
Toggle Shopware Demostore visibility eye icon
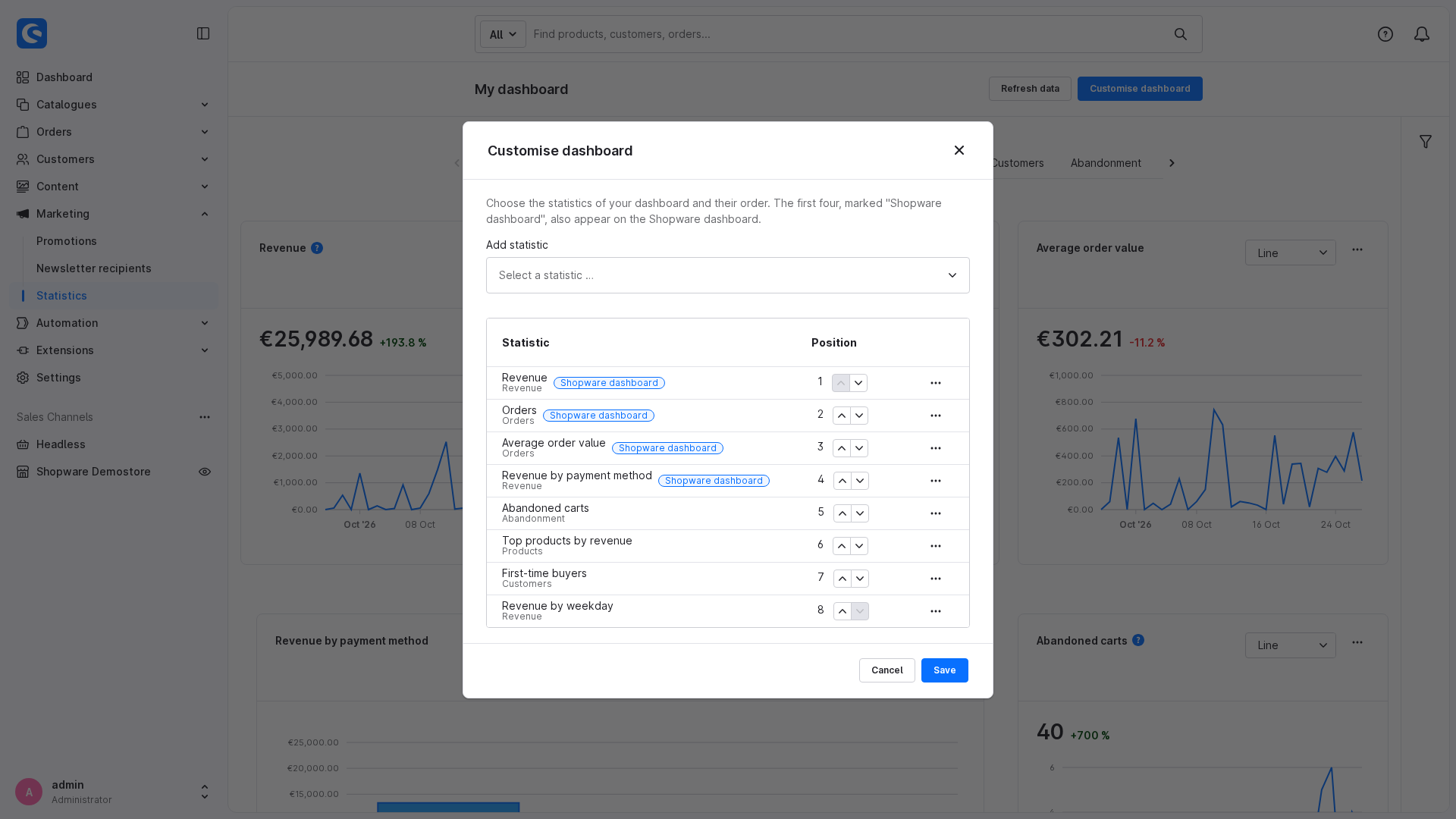[205, 472]
